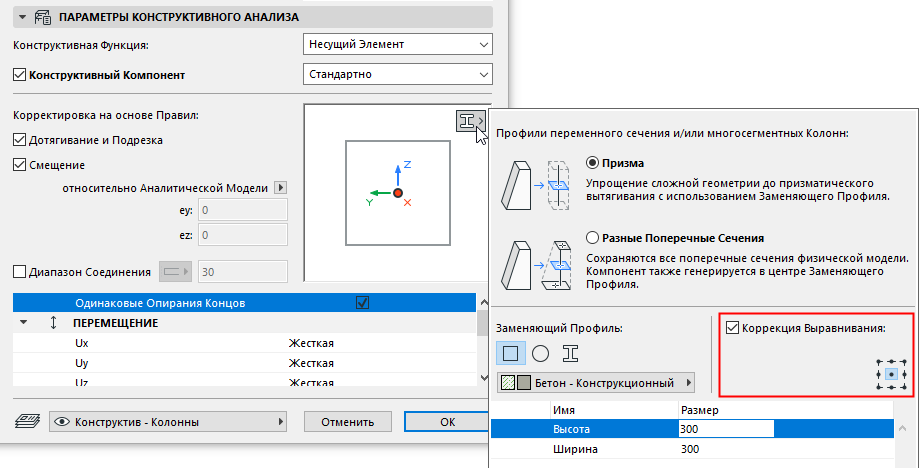Select the circular replacement profile shape
919x468 pixels.
540,352
